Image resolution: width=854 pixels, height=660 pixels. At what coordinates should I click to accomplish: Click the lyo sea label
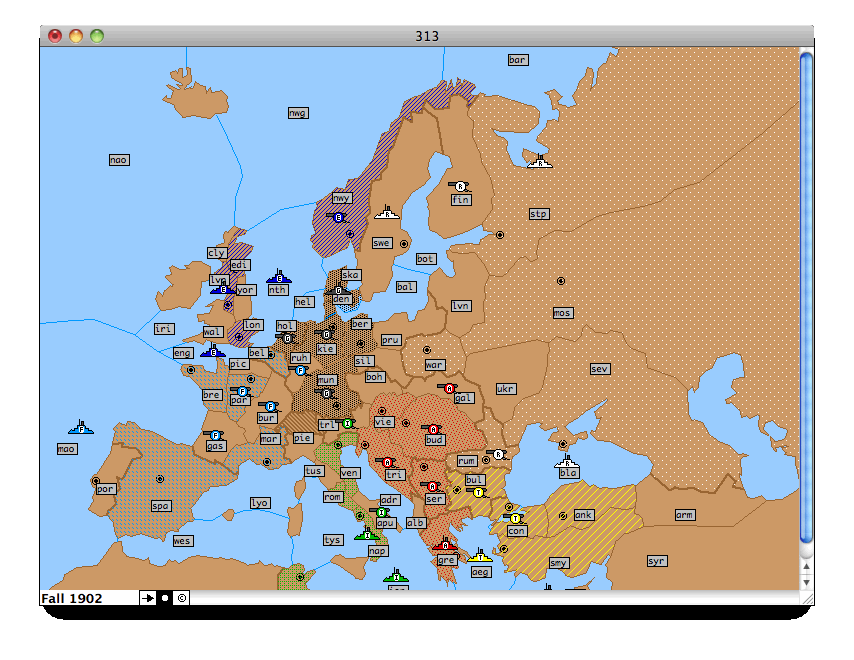pos(259,503)
